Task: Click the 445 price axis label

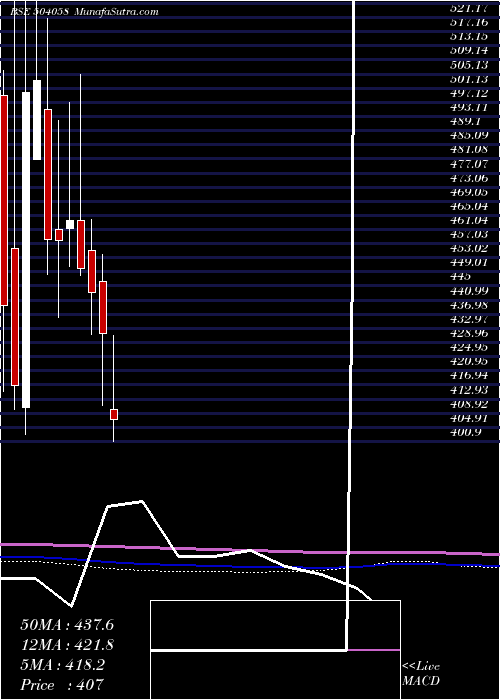Action: (x=462, y=277)
